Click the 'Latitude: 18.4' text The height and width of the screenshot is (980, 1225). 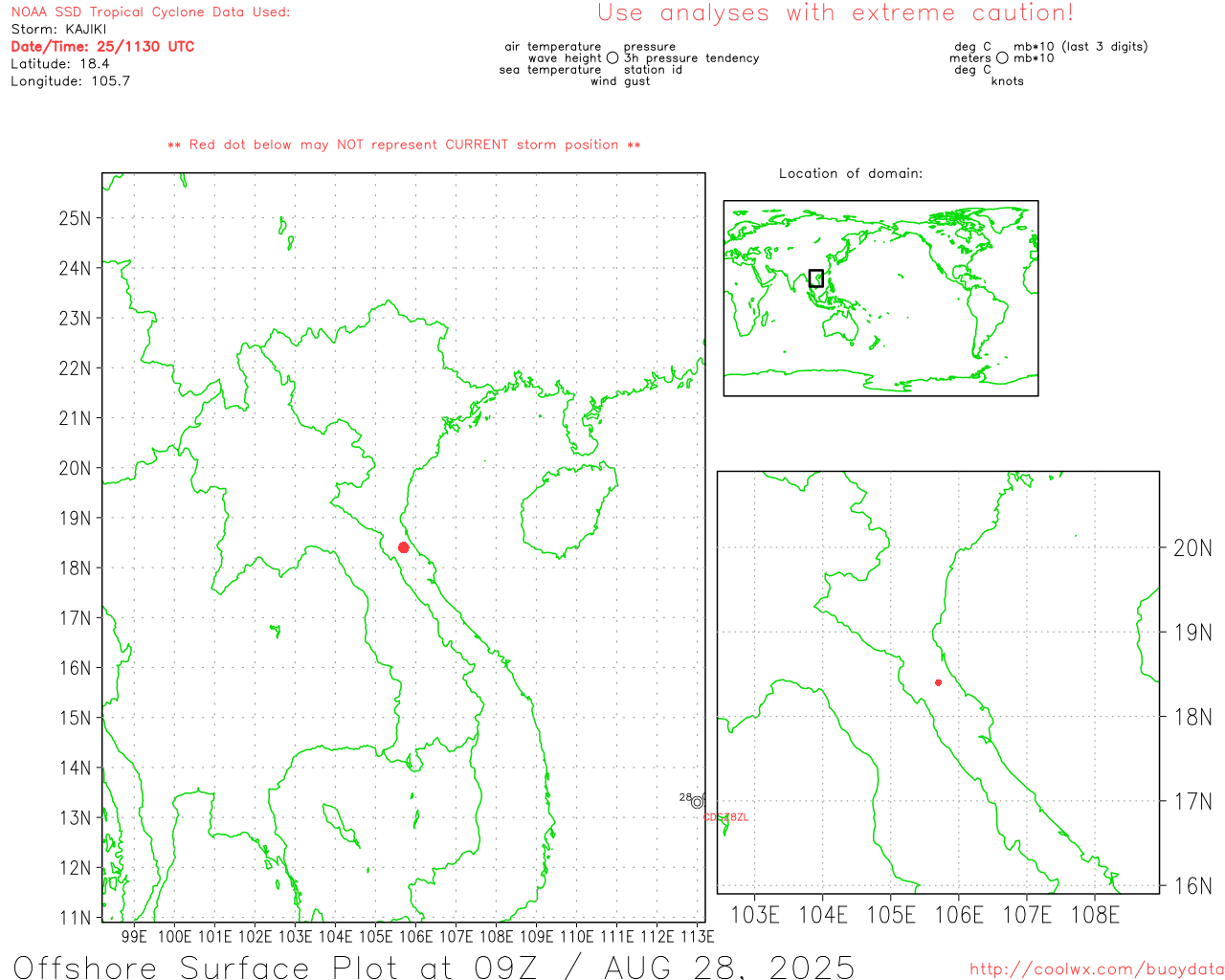tap(60, 64)
